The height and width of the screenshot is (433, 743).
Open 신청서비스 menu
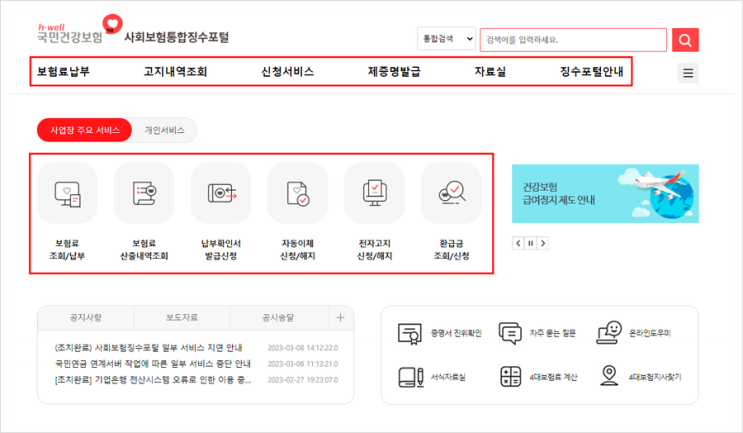point(288,72)
